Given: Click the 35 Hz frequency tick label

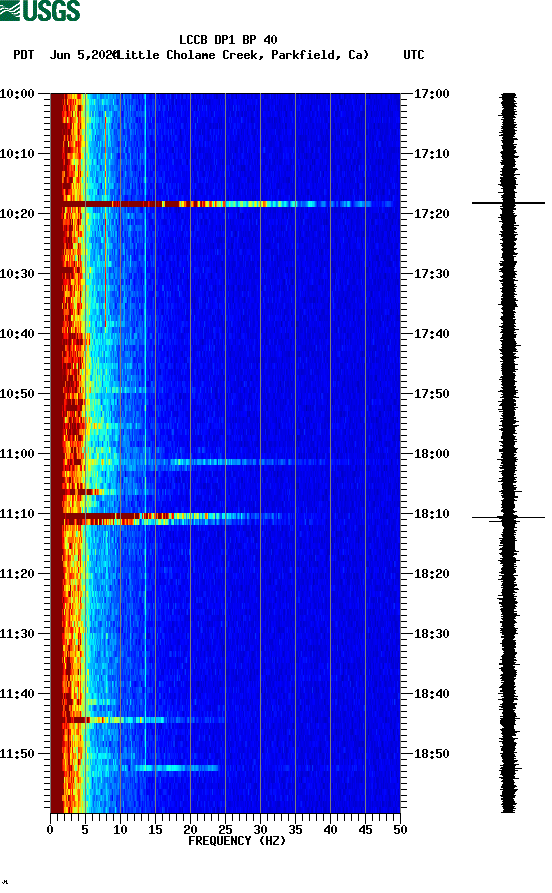Looking at the screenshot, I should pos(295,830).
